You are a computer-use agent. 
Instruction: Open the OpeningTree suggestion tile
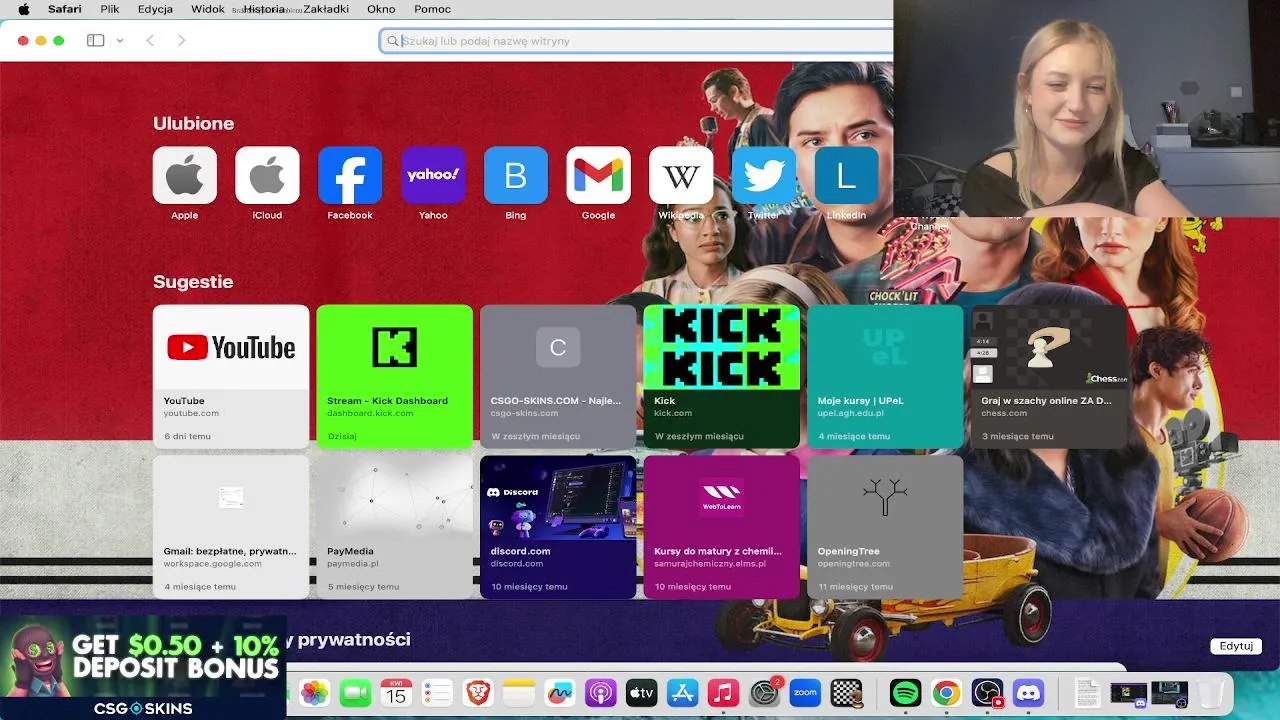click(x=885, y=527)
